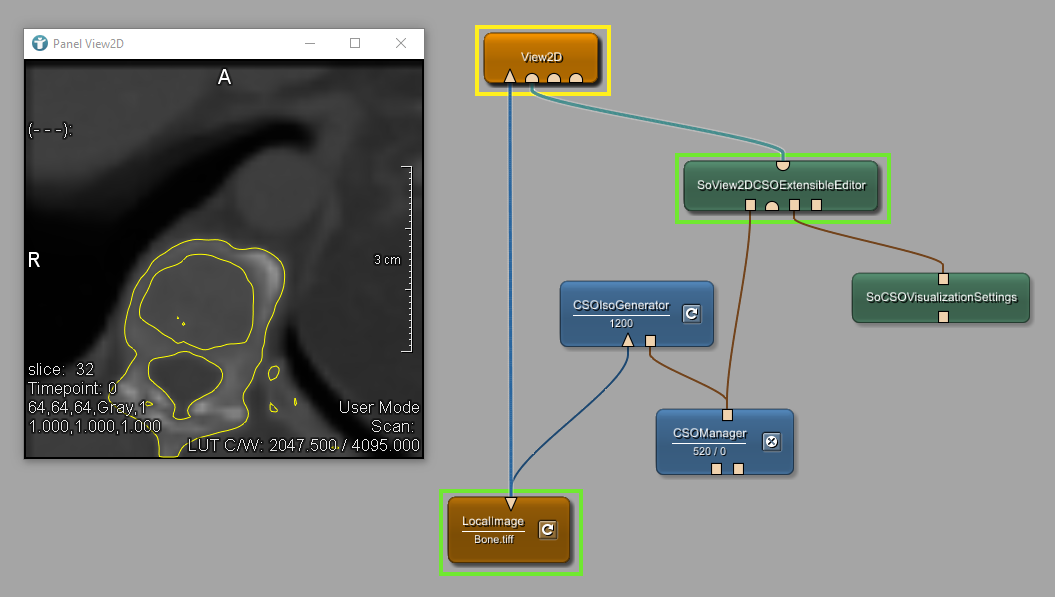Click the reload icon on LocalImage module
Screen dimensions: 1055x597
click(547, 530)
